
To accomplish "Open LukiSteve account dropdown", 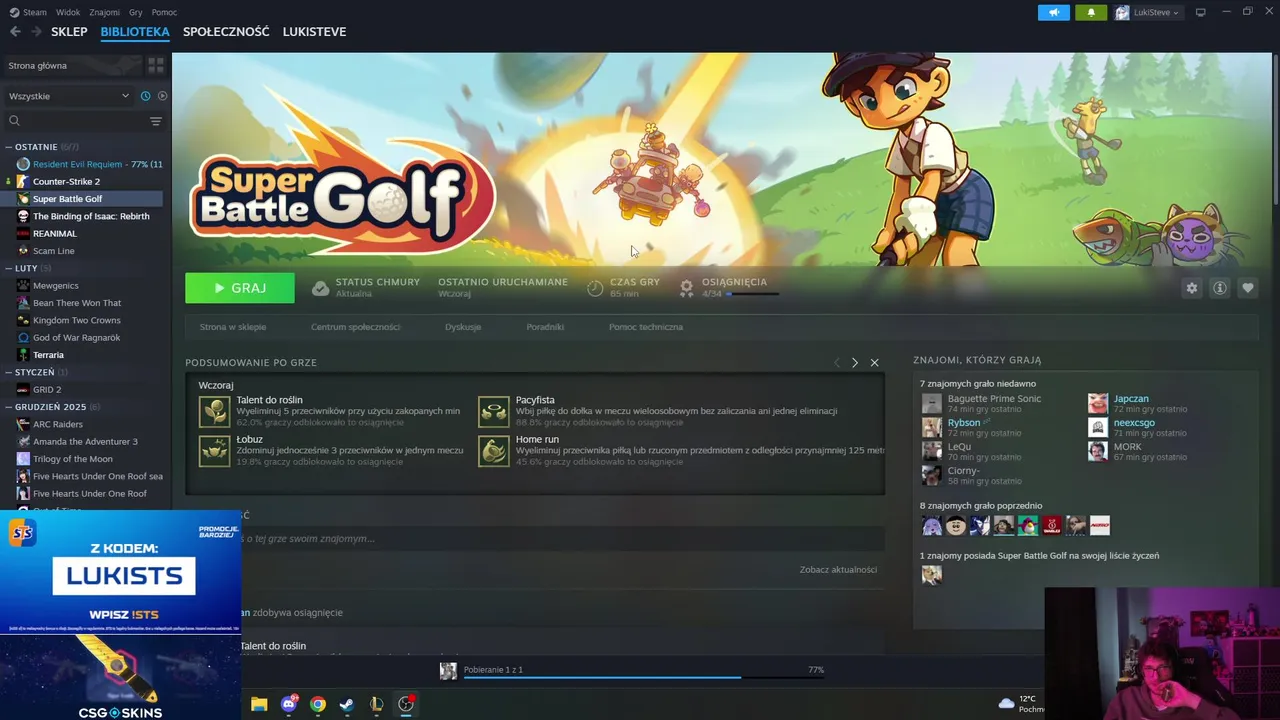I will click(x=1147, y=12).
